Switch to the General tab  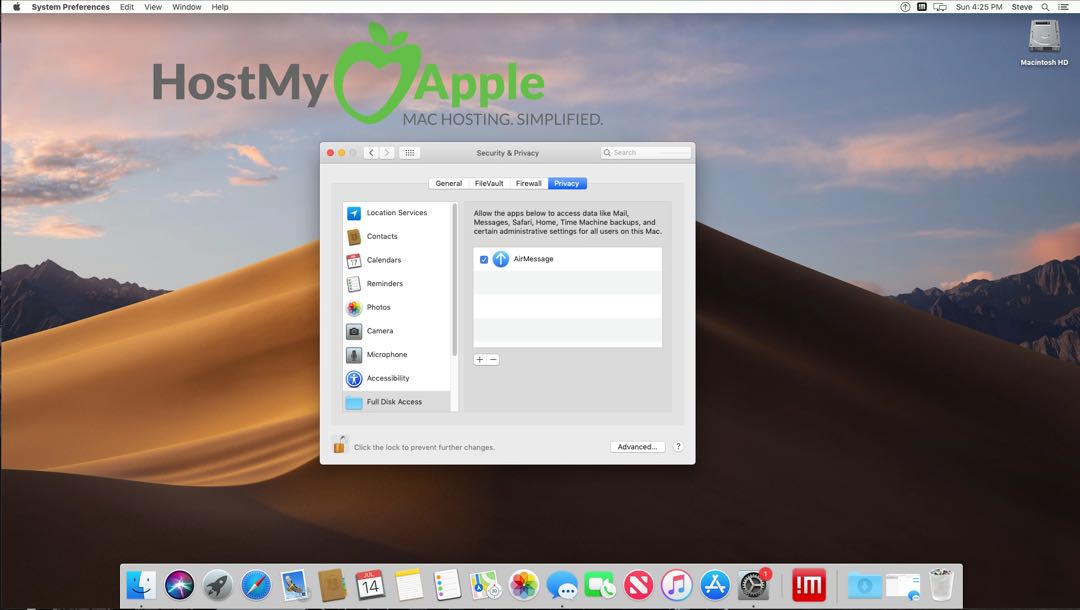pyautogui.click(x=448, y=183)
